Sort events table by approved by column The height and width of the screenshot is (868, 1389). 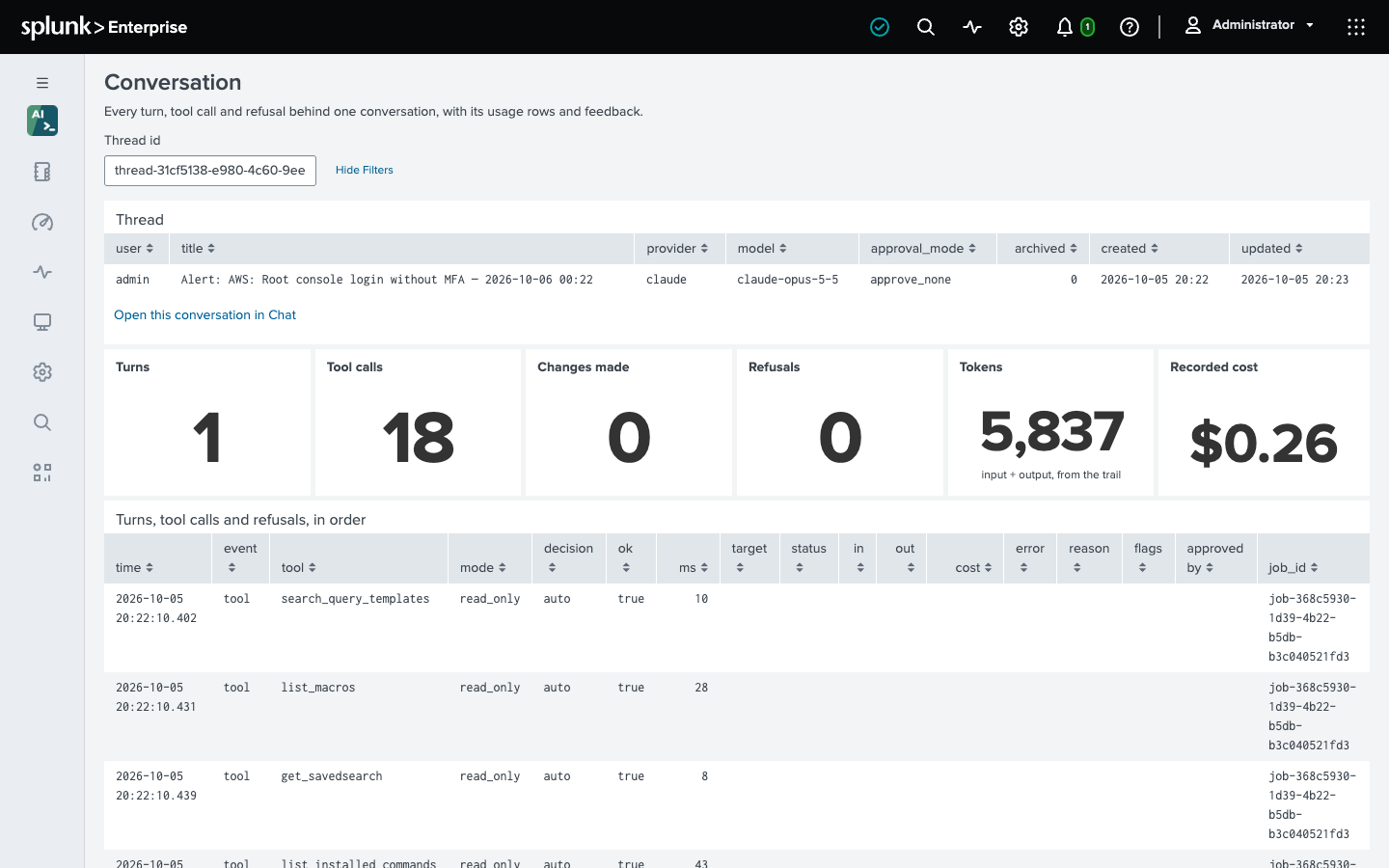click(x=1215, y=558)
